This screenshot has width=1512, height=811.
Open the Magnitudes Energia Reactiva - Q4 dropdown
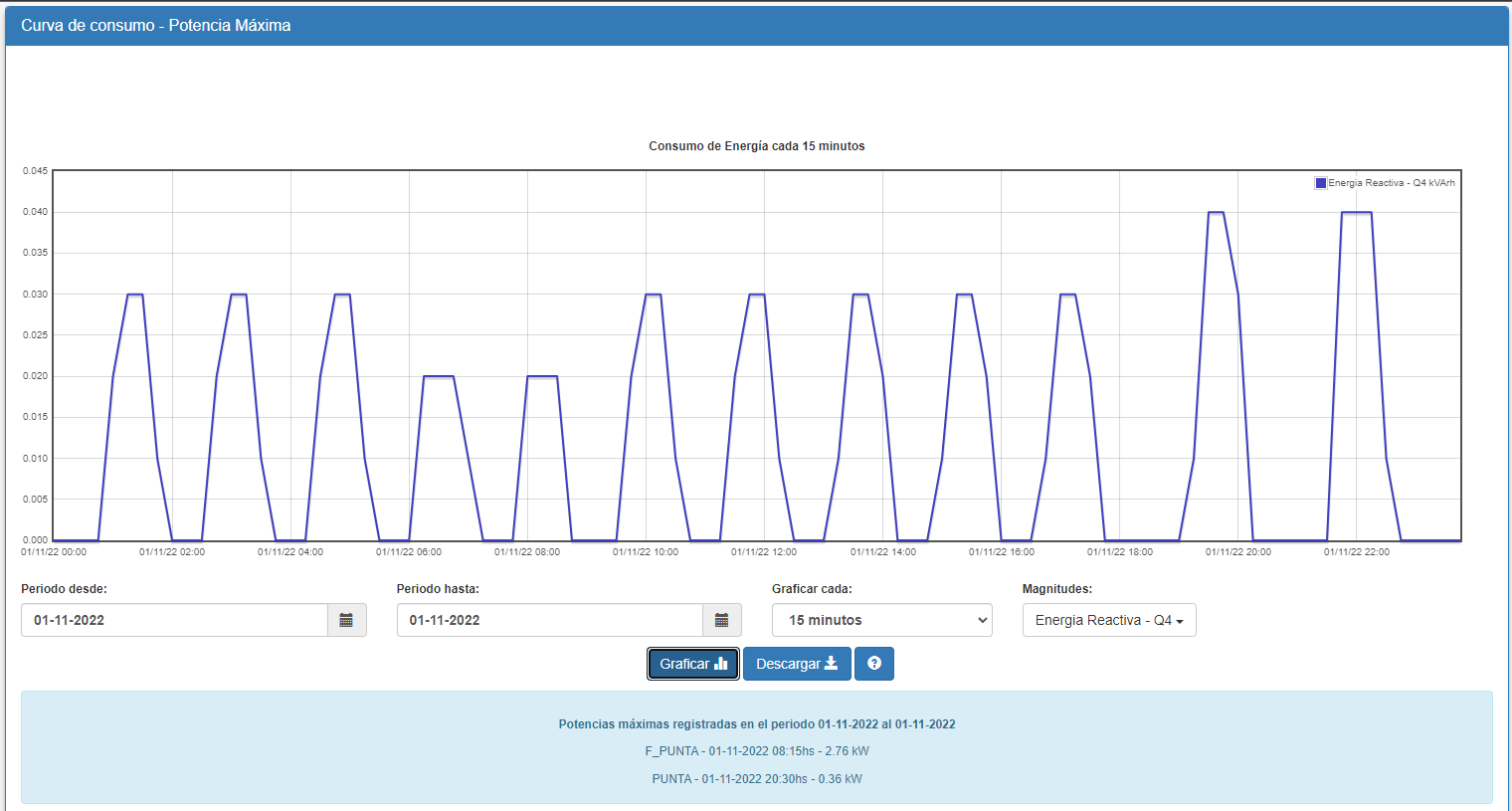tap(1109, 620)
